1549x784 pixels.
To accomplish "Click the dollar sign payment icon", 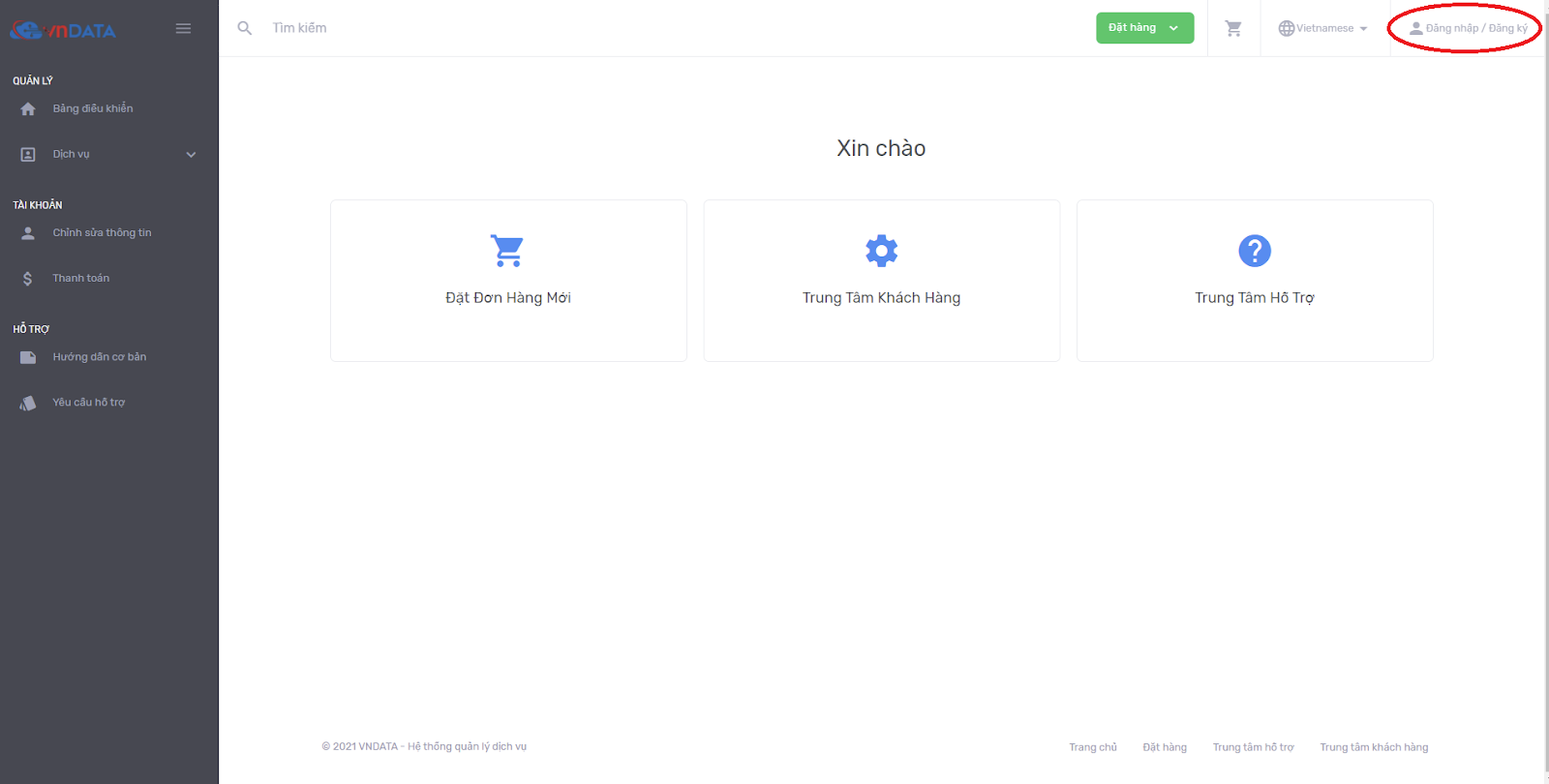I will (x=28, y=279).
